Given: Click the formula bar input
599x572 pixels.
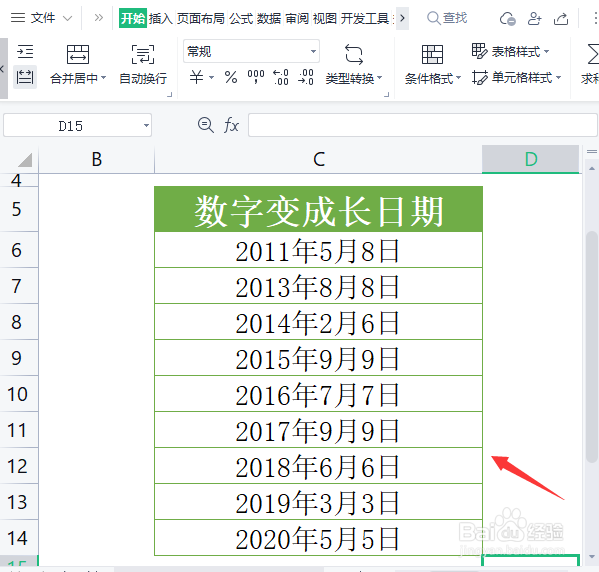Looking at the screenshot, I should [x=423, y=125].
